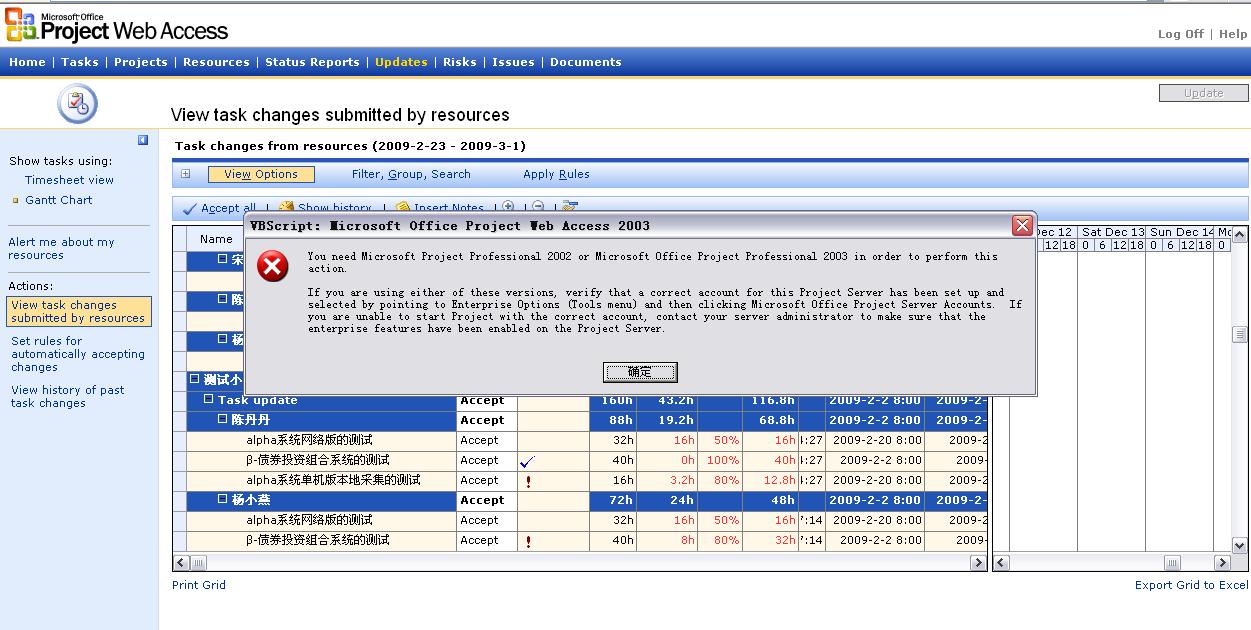Open Filter, Group, Search options

point(411,174)
